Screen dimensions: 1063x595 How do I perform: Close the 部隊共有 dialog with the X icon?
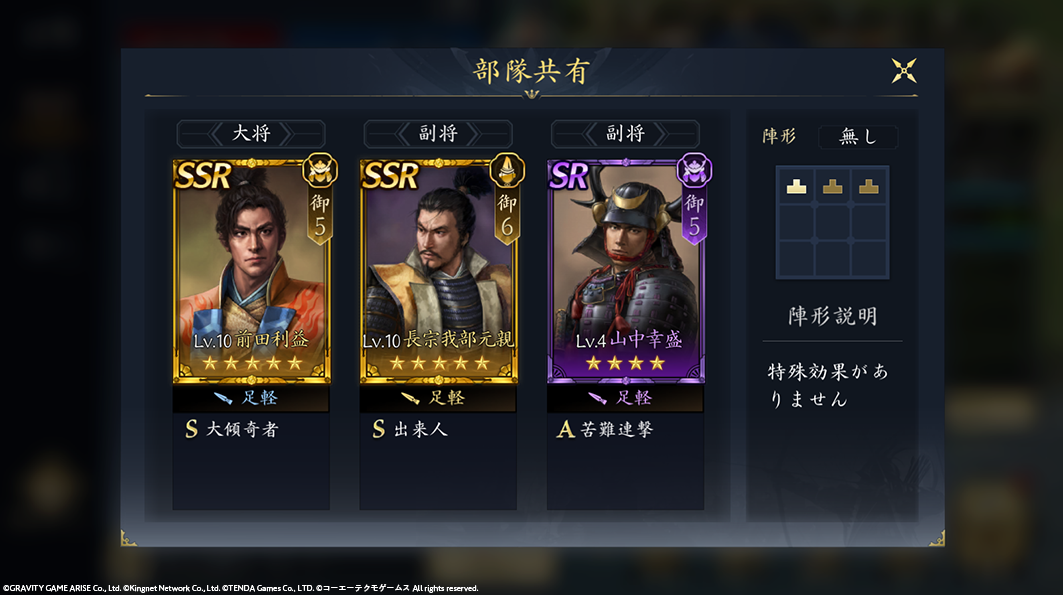pos(904,70)
